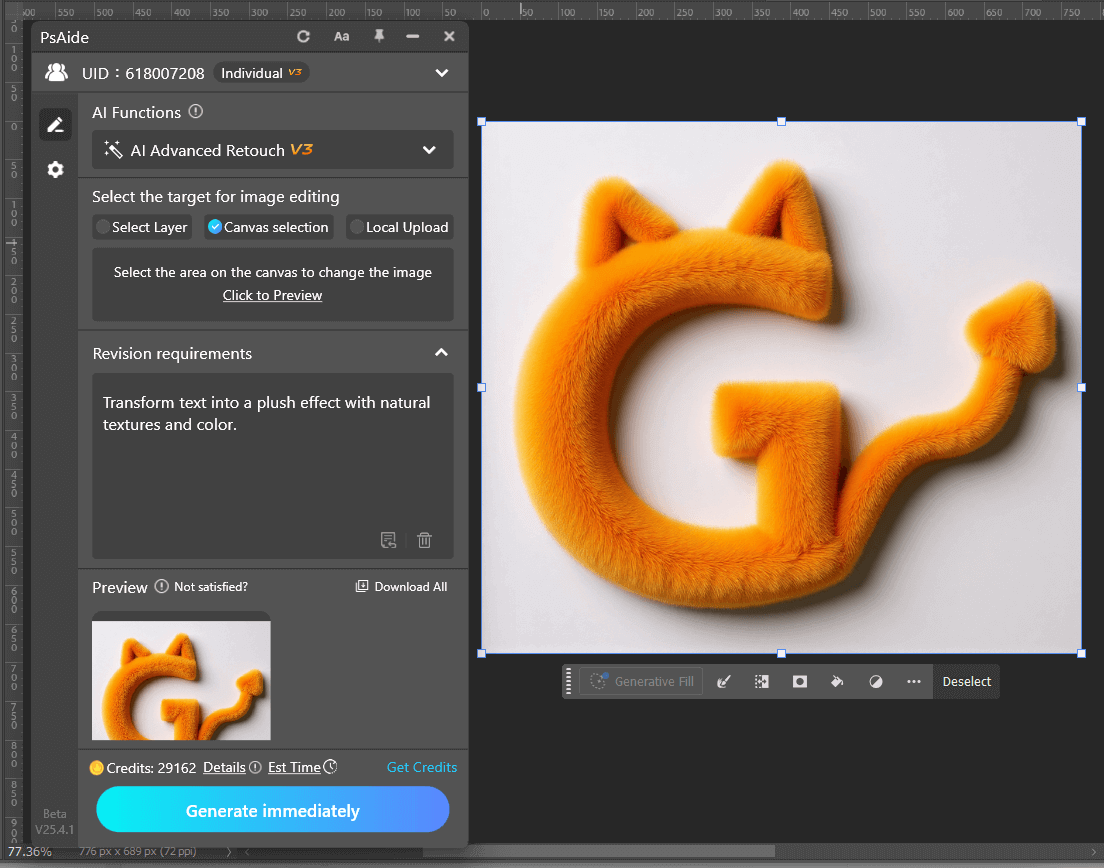Image resolution: width=1104 pixels, height=868 pixels.
Task: Click Download All above the preview
Action: [401, 586]
